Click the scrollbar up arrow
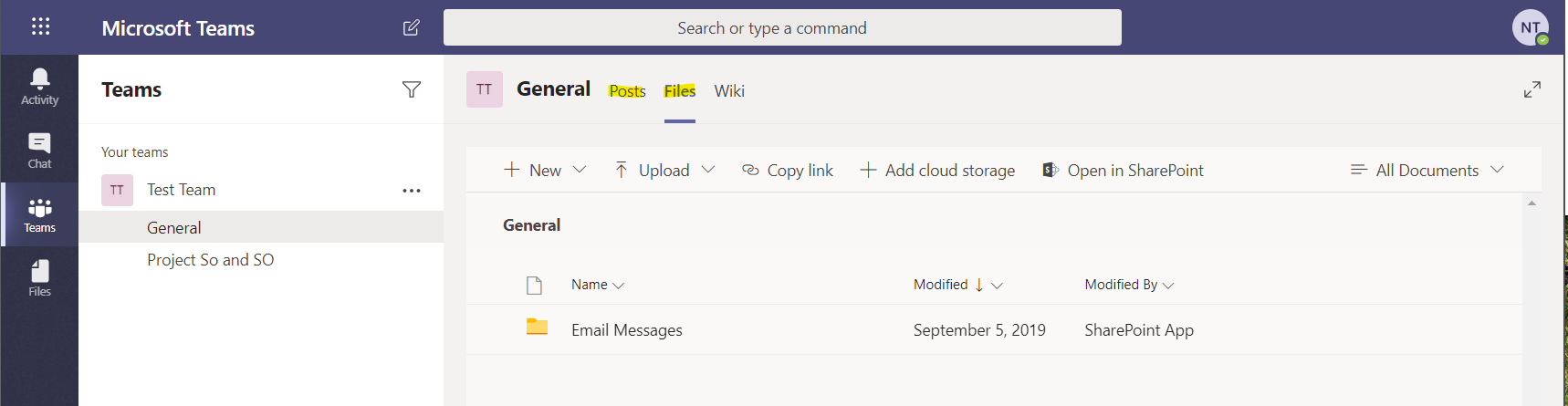 pyautogui.click(x=1531, y=203)
